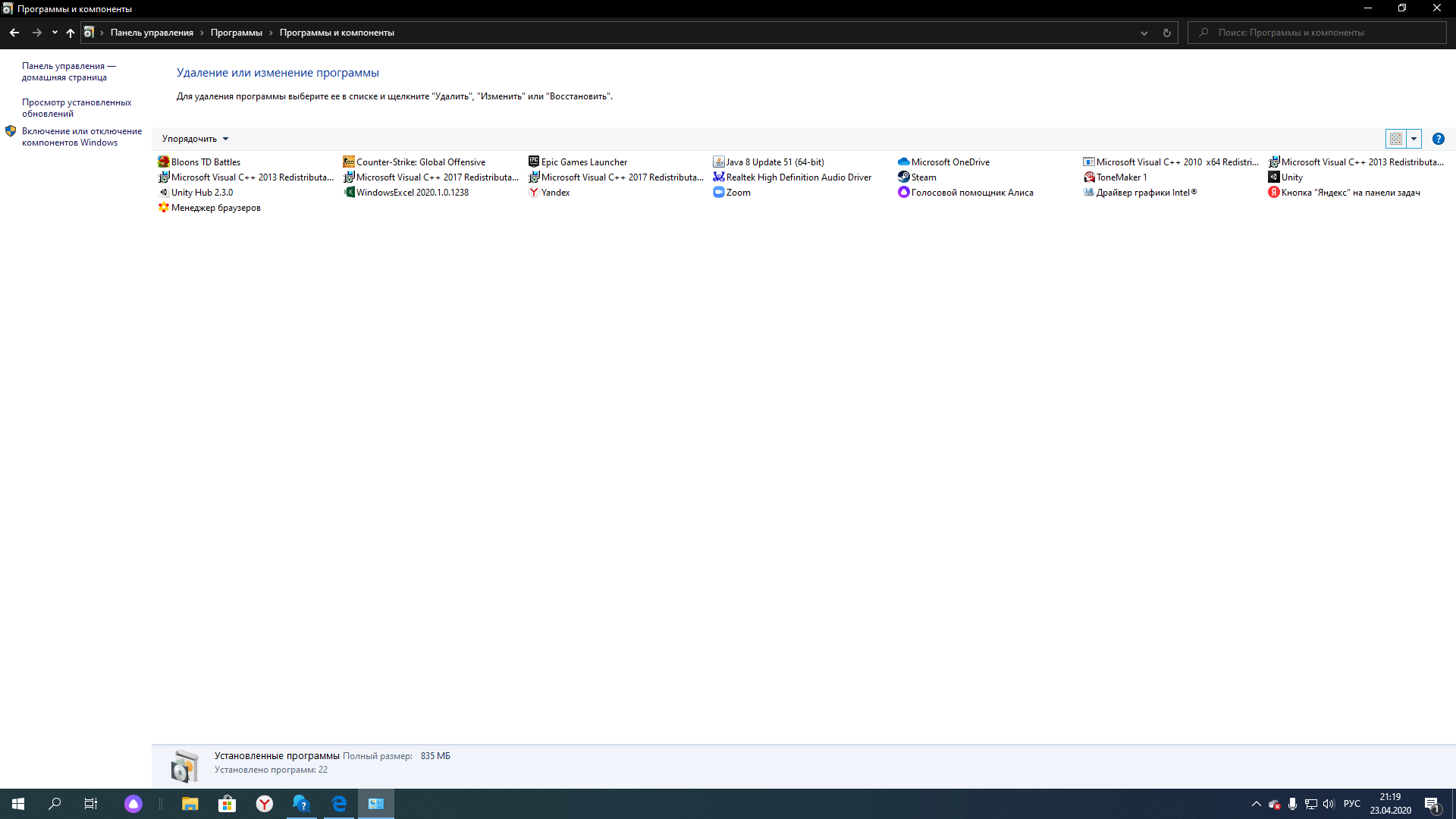Viewport: 1456px width, 819px height.
Task: Open the Windows Start menu
Action: coord(18,804)
